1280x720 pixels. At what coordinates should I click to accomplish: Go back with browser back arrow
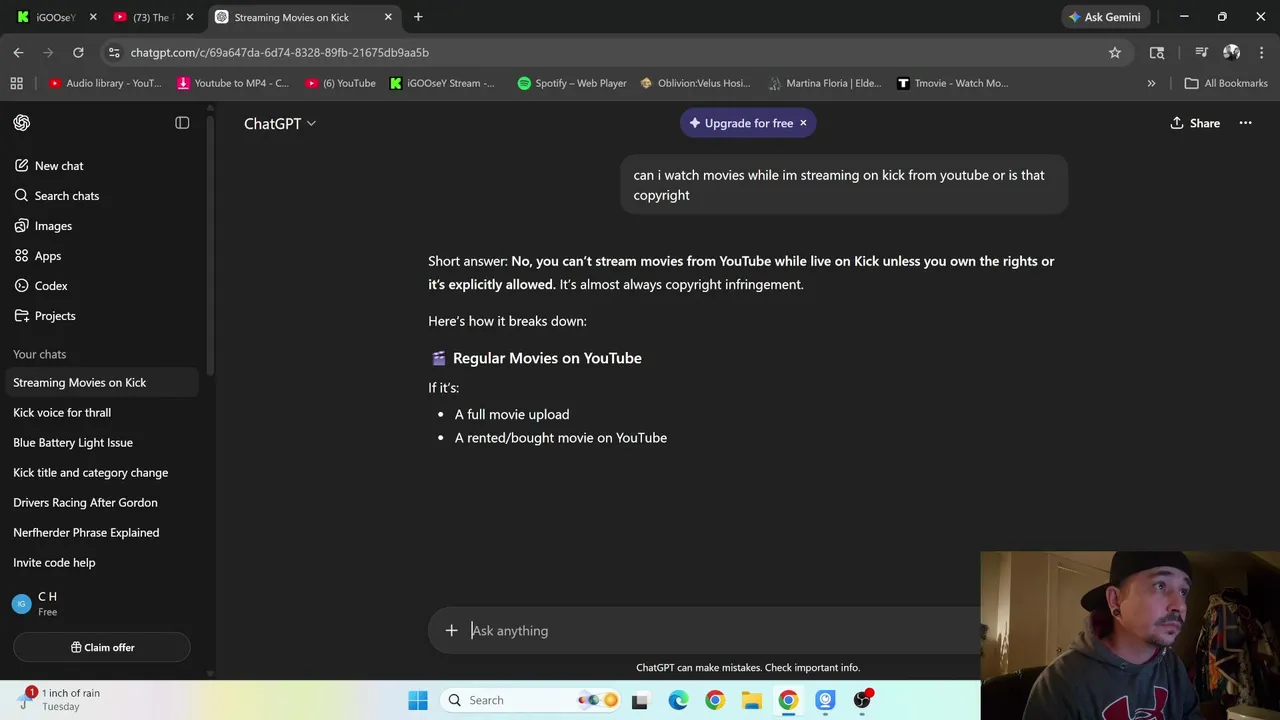pos(18,52)
